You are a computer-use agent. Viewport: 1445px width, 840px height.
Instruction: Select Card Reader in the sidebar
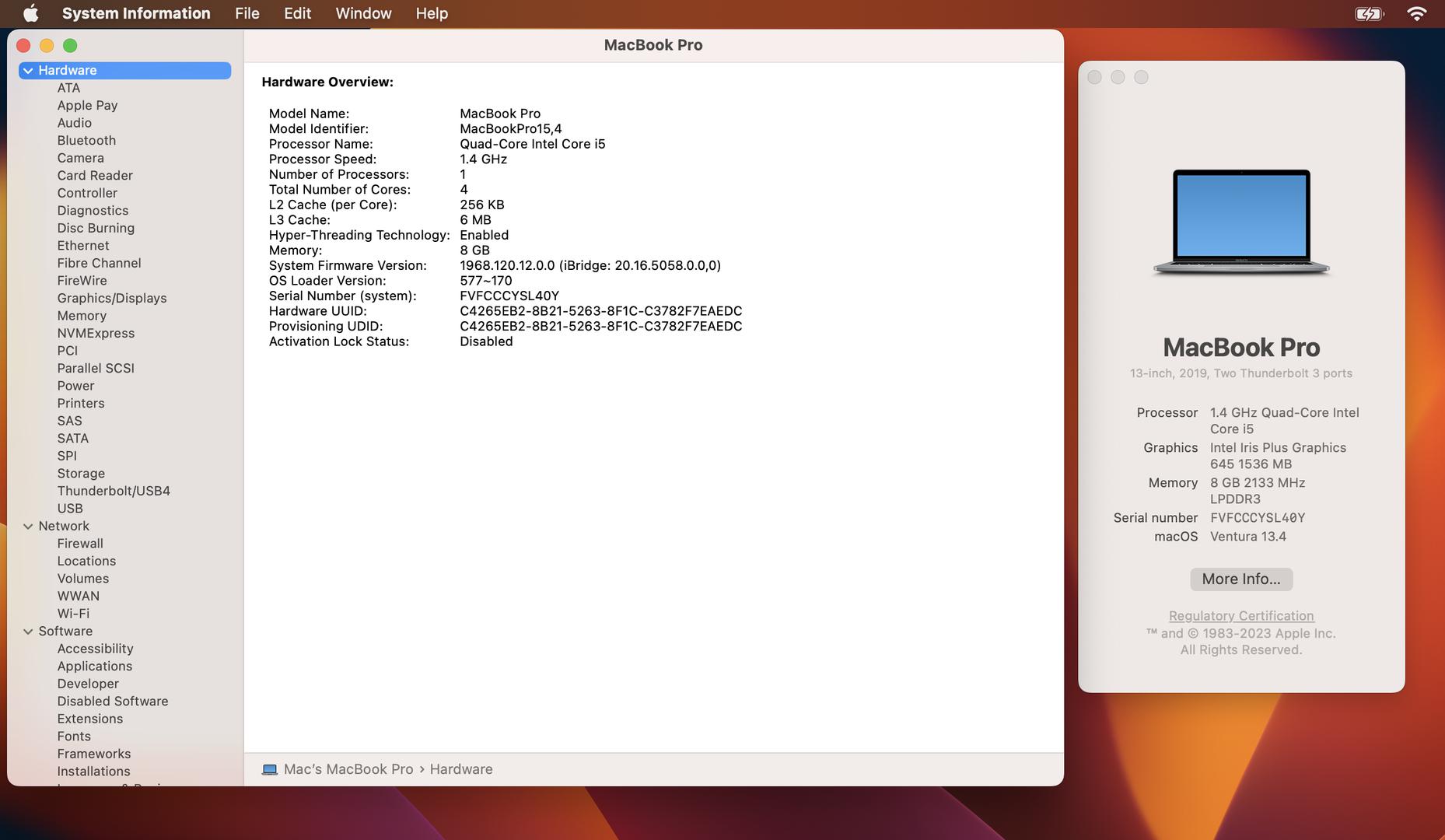click(x=95, y=176)
